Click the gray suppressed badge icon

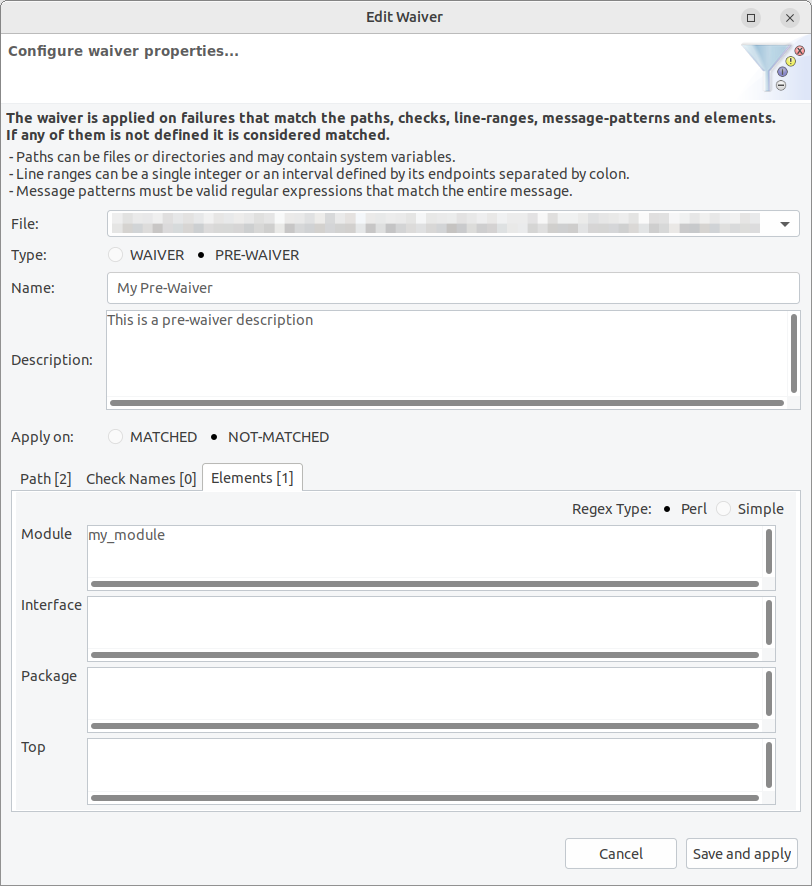[780, 85]
